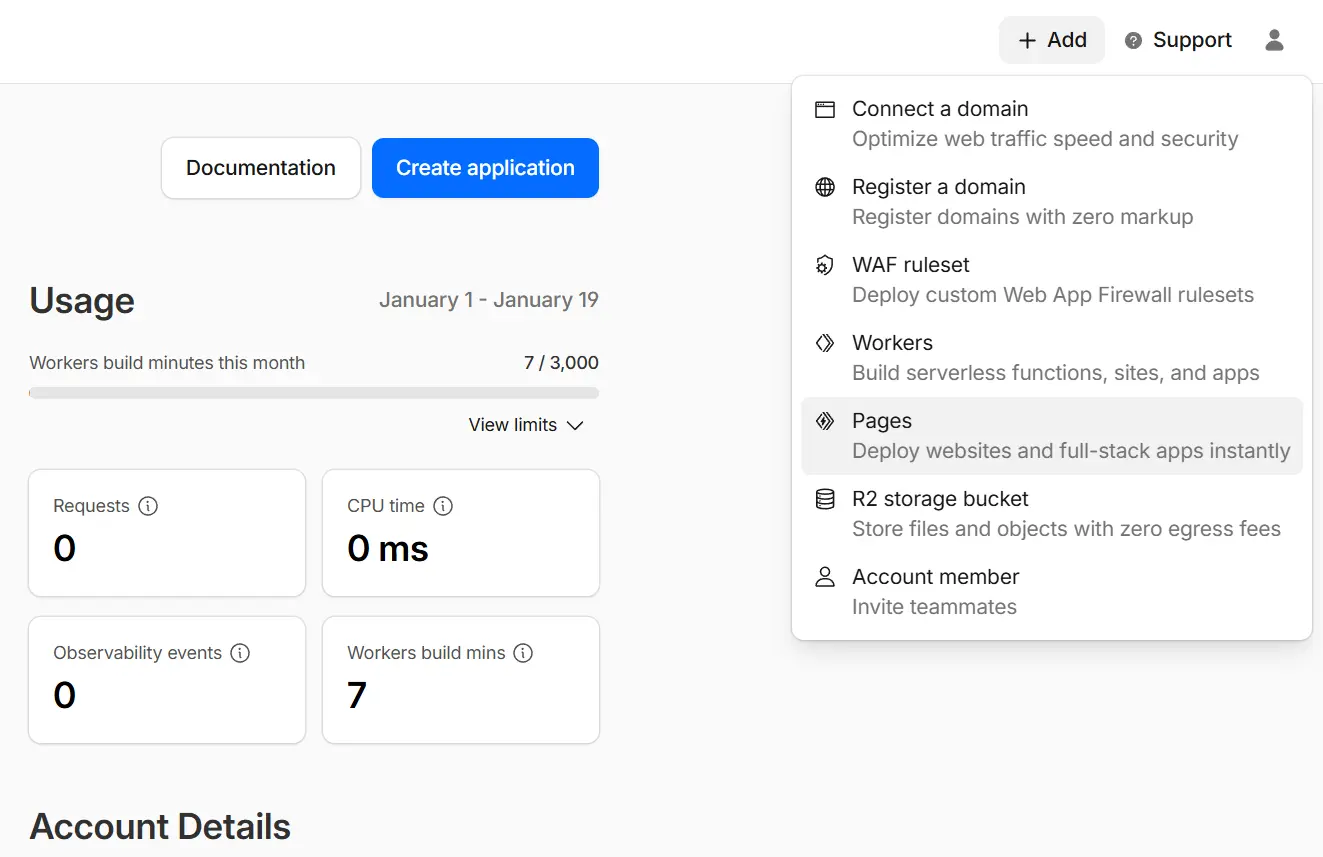Screen dimensions: 1323x857
Task: Click the Workers build minutes progress bar
Action: [x=314, y=393]
